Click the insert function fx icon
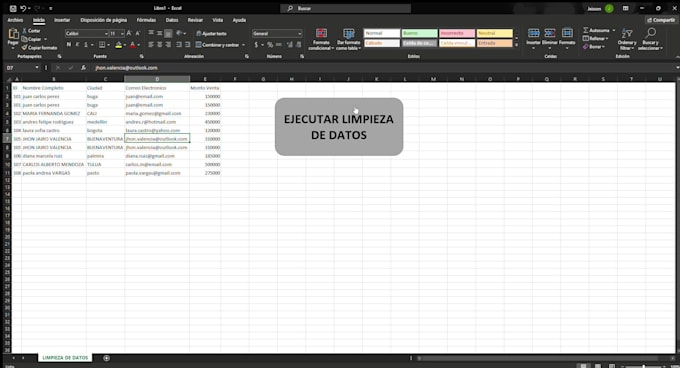The width and height of the screenshot is (680, 368). (83, 68)
